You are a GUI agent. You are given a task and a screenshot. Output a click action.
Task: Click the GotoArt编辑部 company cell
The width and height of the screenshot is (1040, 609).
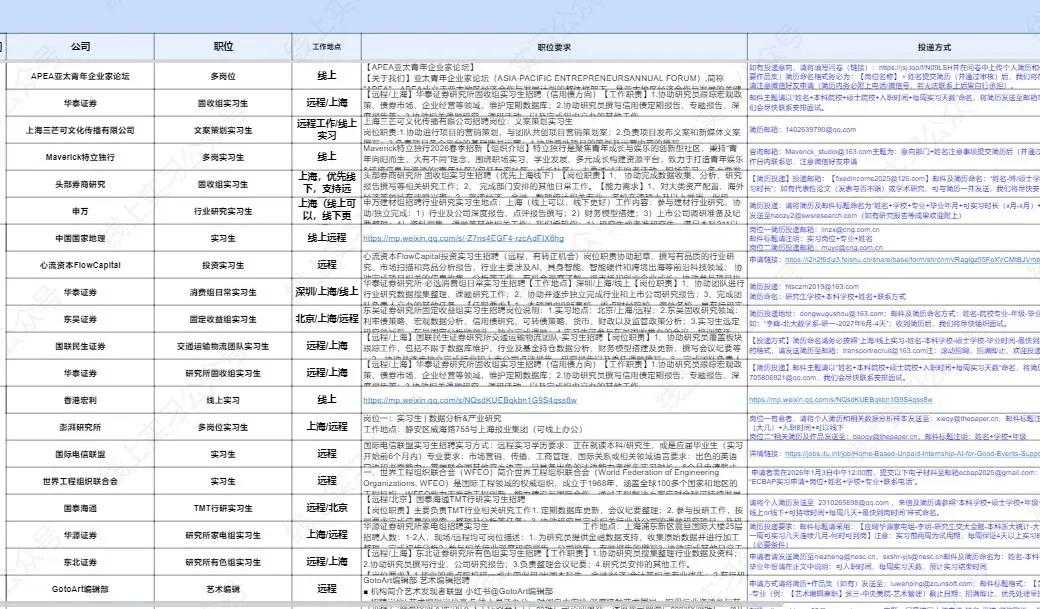(80, 589)
